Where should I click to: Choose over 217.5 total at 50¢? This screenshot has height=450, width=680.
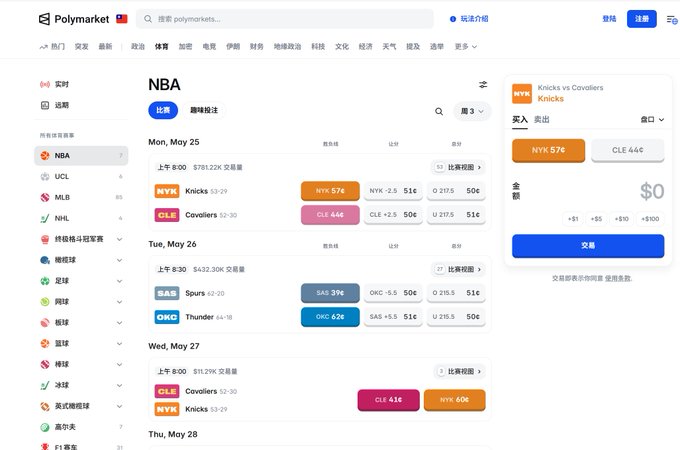(456, 191)
